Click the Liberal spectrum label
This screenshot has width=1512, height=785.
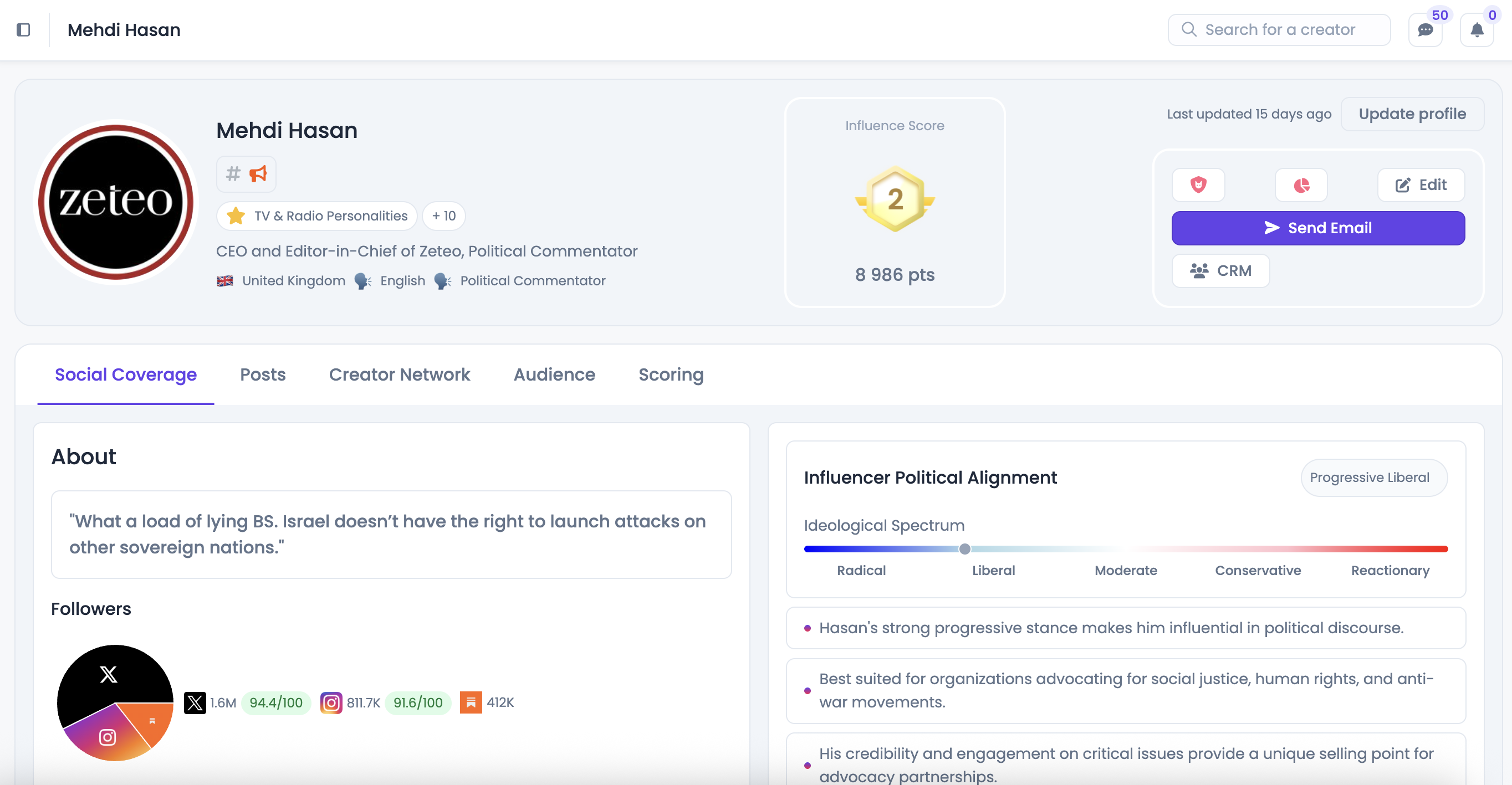[993, 570]
